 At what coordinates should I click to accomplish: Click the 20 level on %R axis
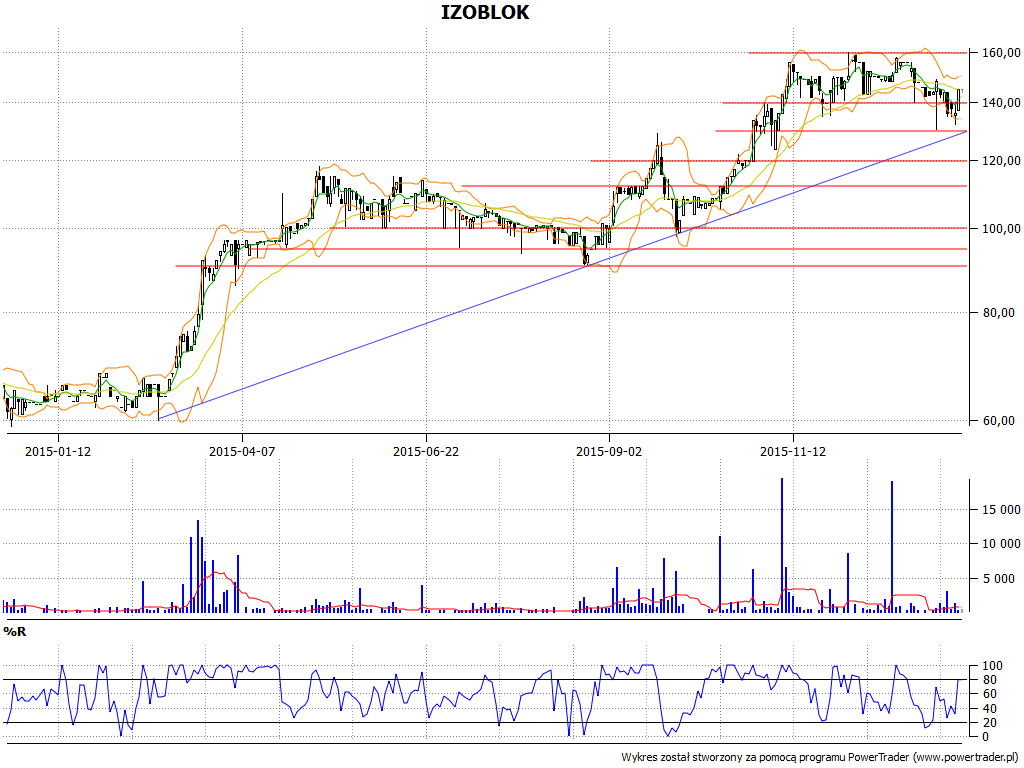tap(990, 722)
